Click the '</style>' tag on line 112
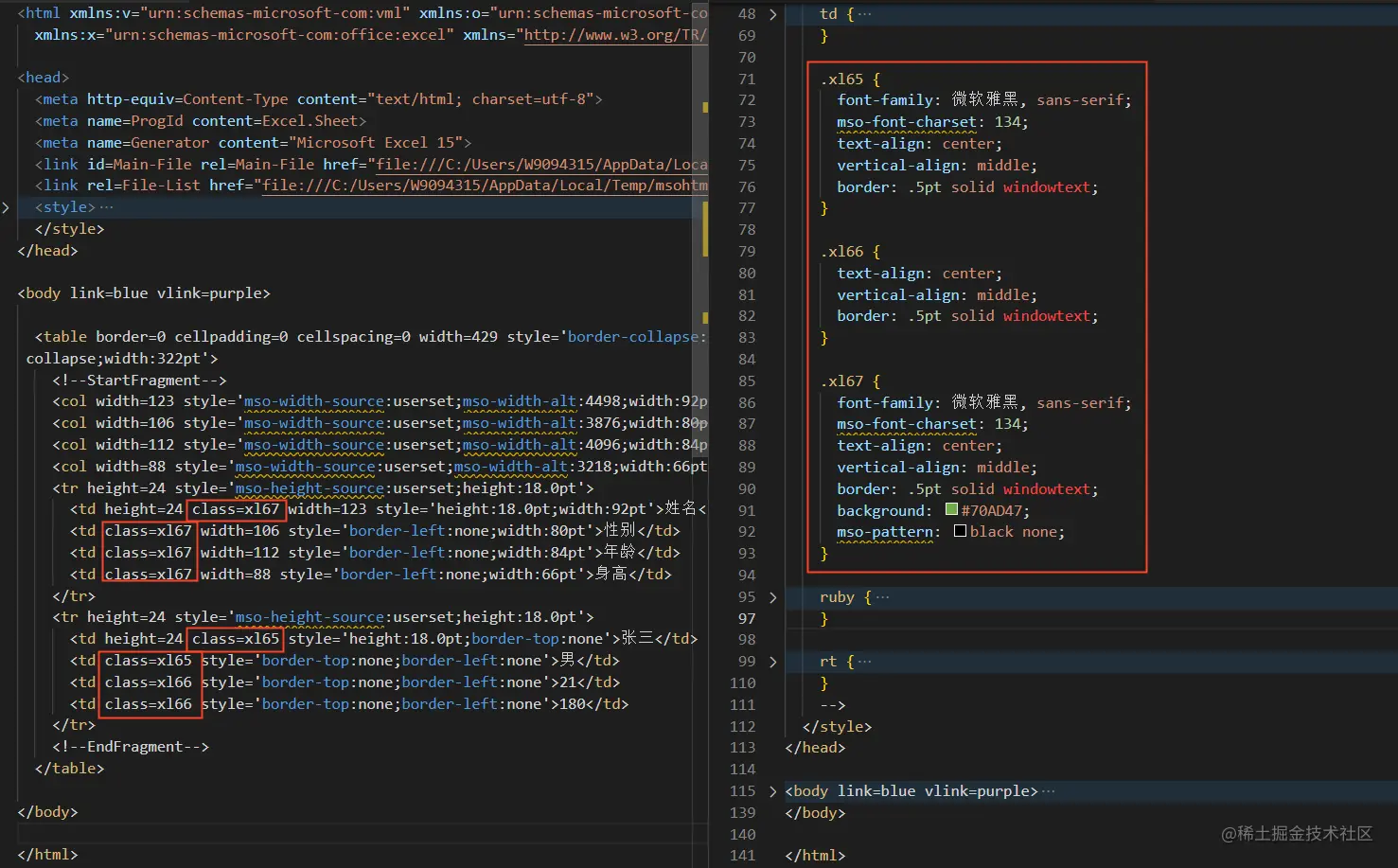Screen dimensions: 1398x868 837,727
